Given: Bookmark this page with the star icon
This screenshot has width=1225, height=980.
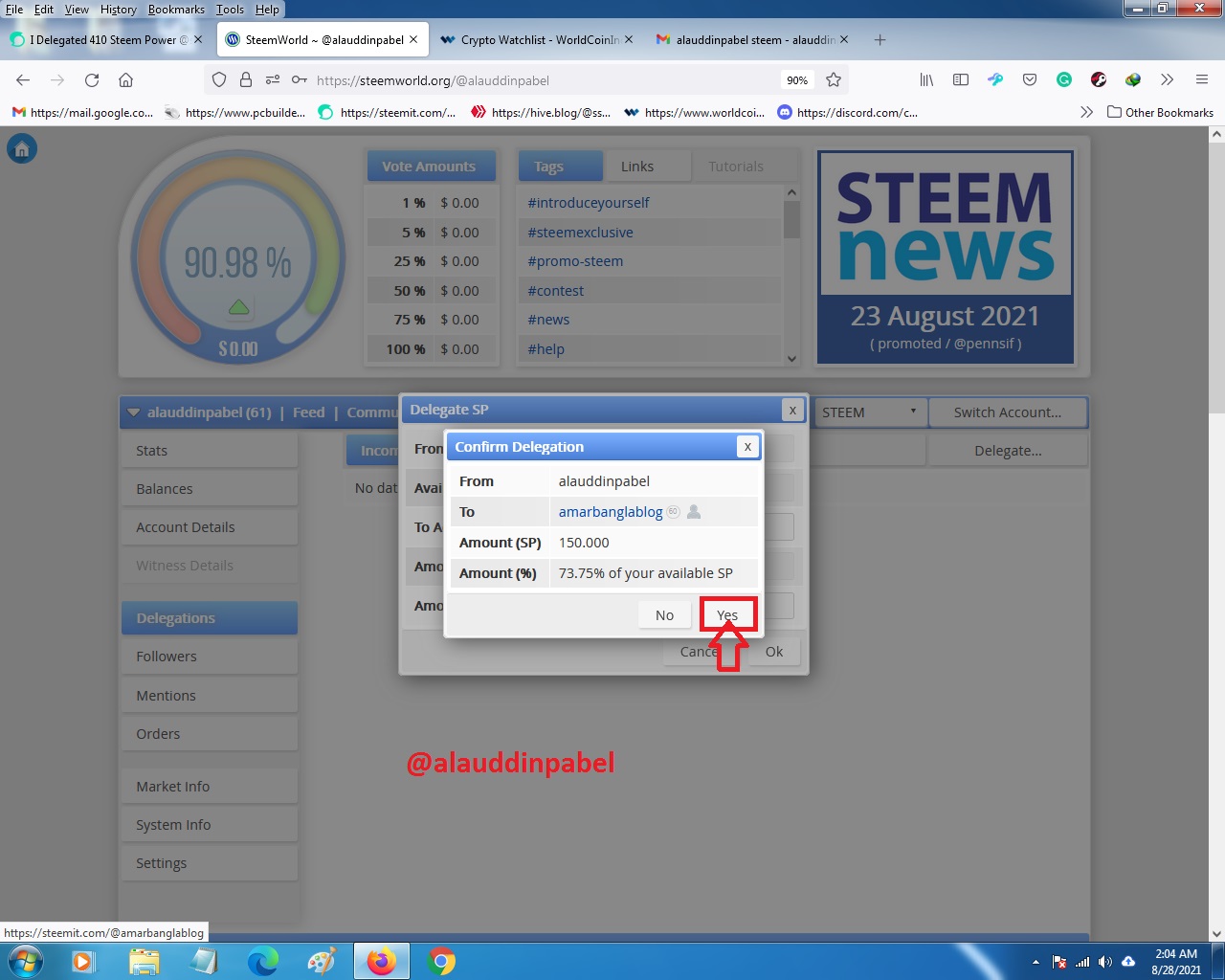Looking at the screenshot, I should (x=834, y=80).
